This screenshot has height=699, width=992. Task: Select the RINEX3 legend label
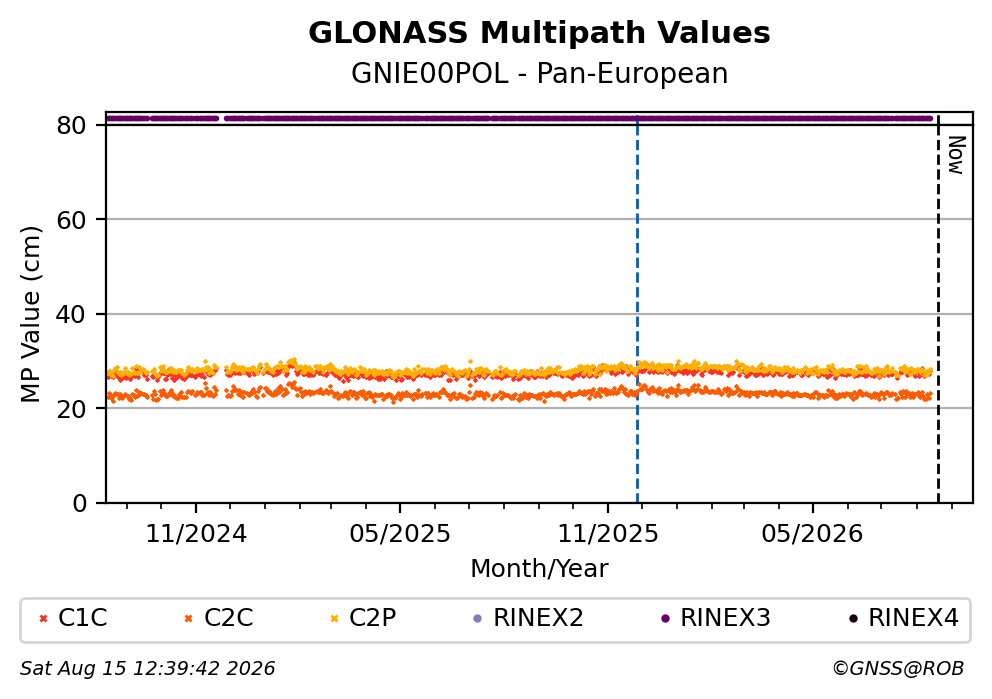point(725,618)
